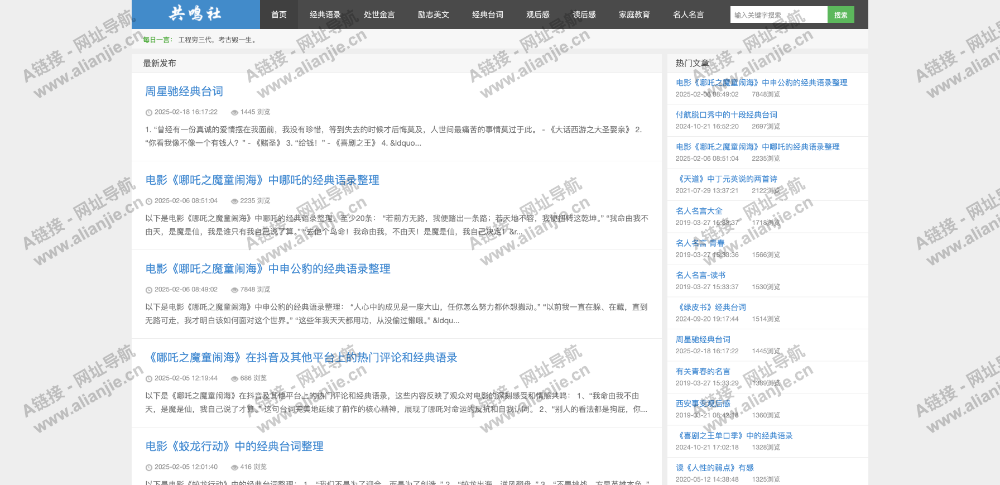This screenshot has width=1000, height=485.
Task: Click eye icon beside 1445 浏览
Action: 235,112
